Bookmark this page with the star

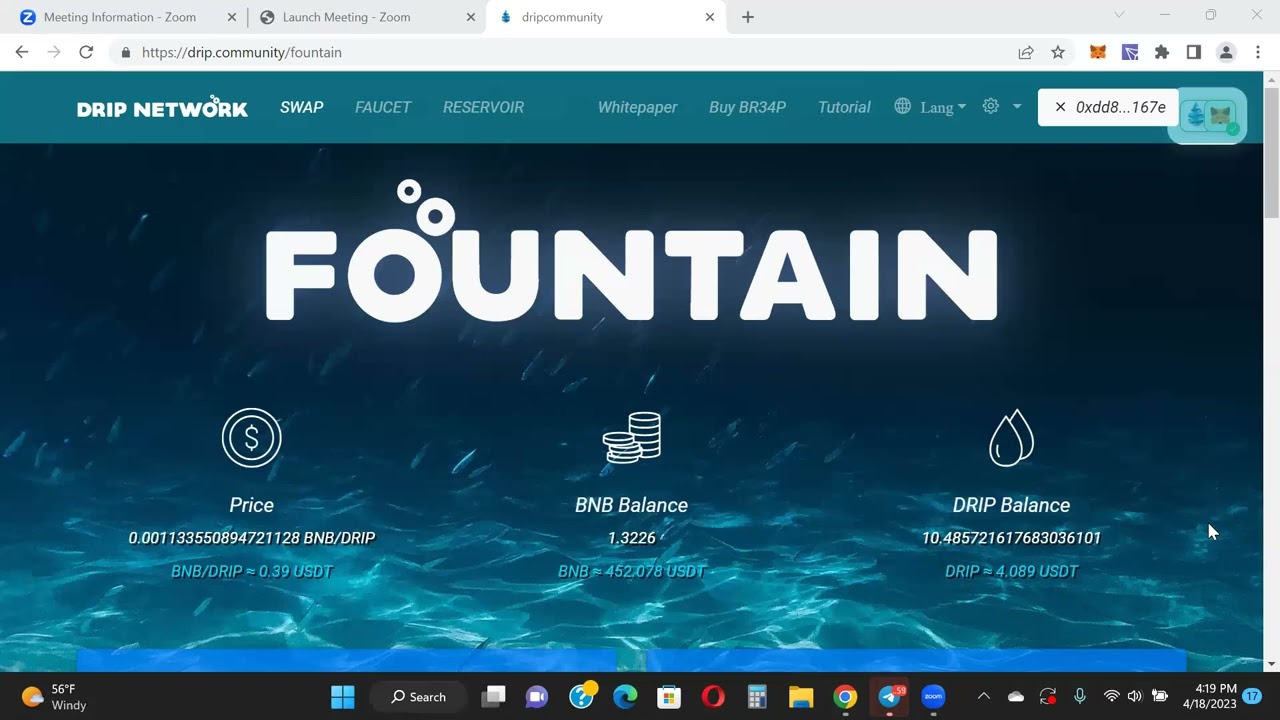1058,52
